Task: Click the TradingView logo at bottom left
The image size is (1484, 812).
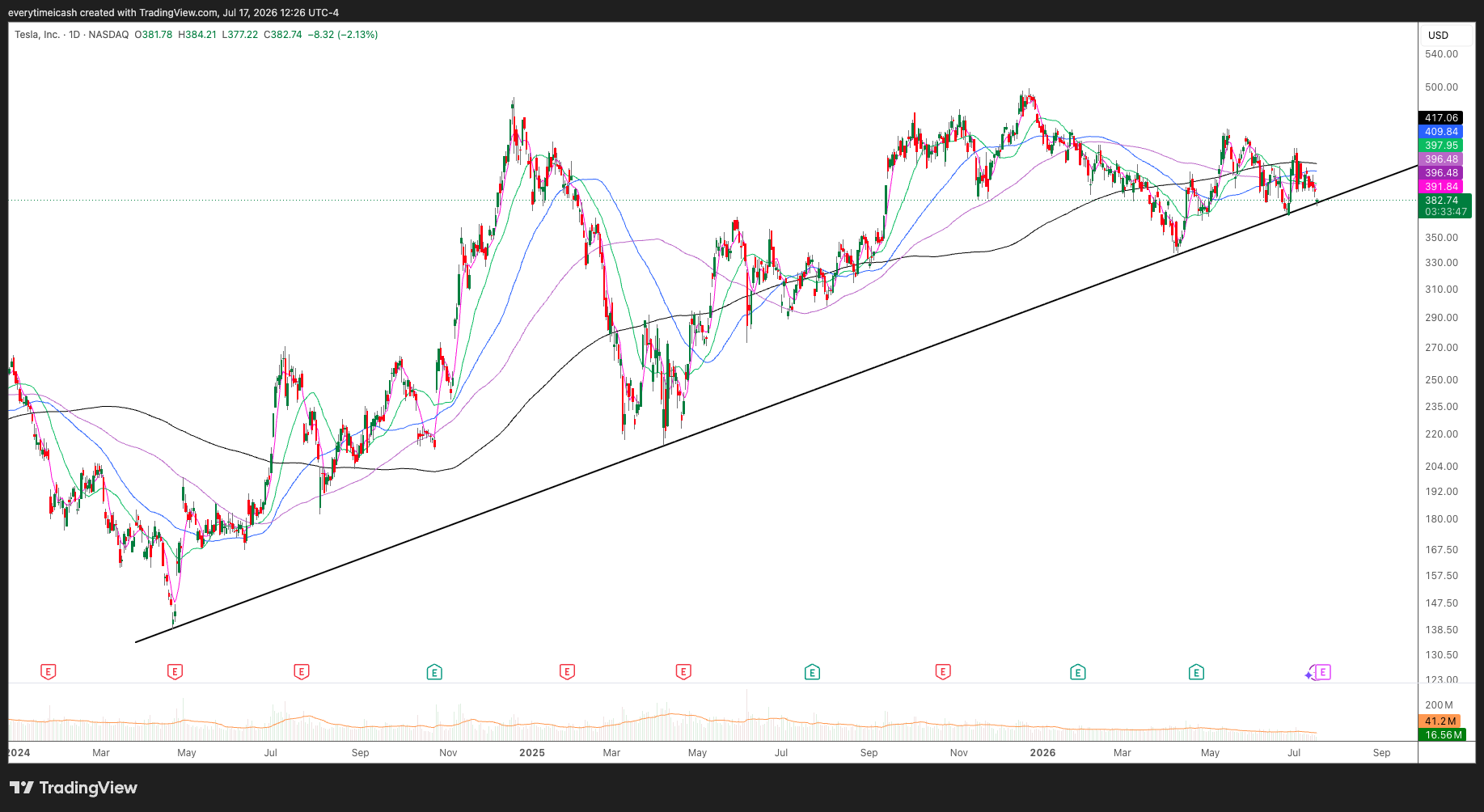Action: tap(74, 788)
